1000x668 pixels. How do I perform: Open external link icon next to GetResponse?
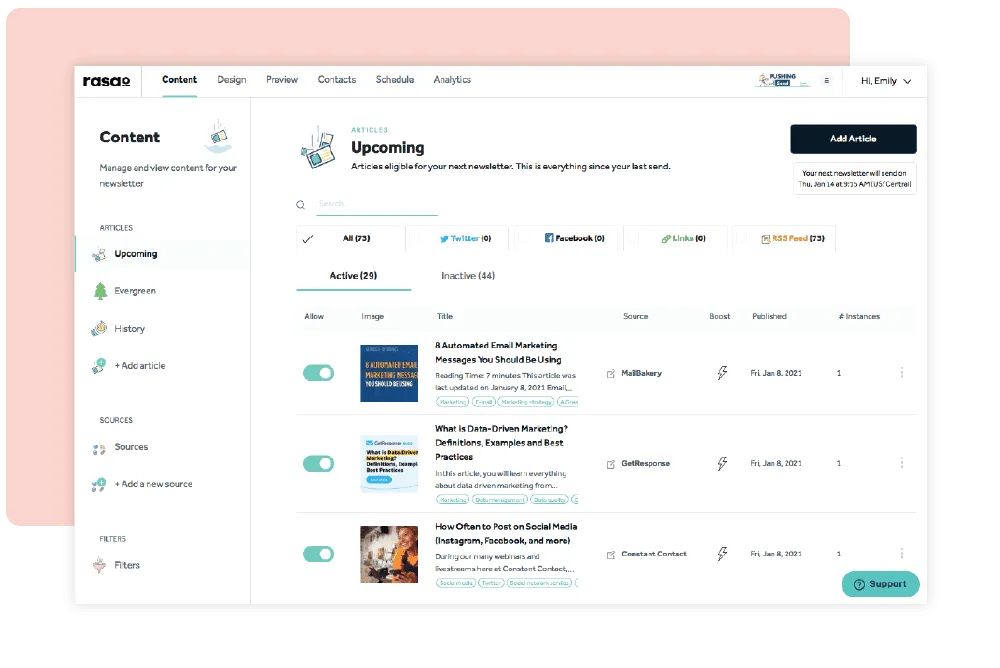pos(611,464)
